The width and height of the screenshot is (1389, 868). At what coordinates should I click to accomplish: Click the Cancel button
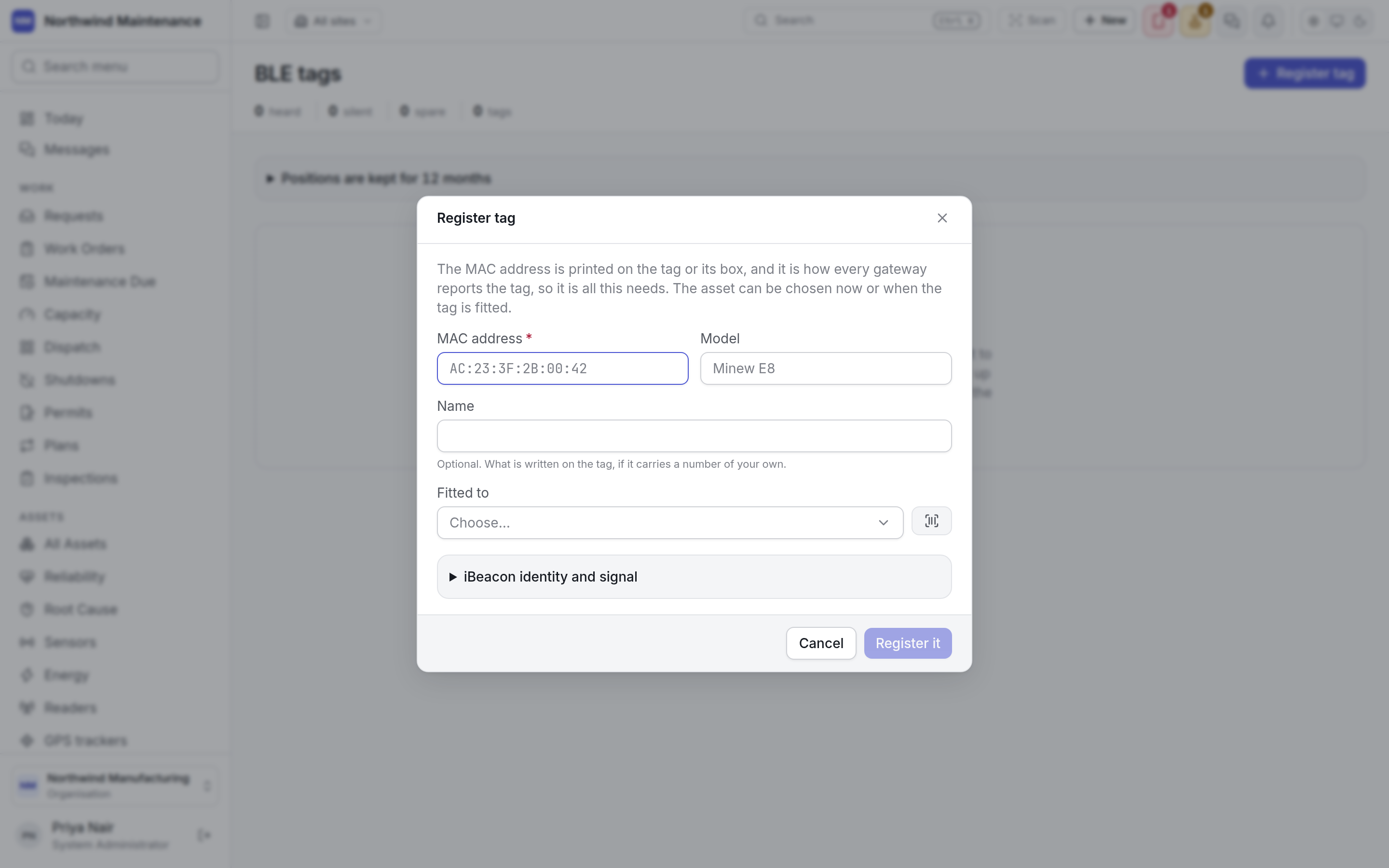(x=821, y=643)
